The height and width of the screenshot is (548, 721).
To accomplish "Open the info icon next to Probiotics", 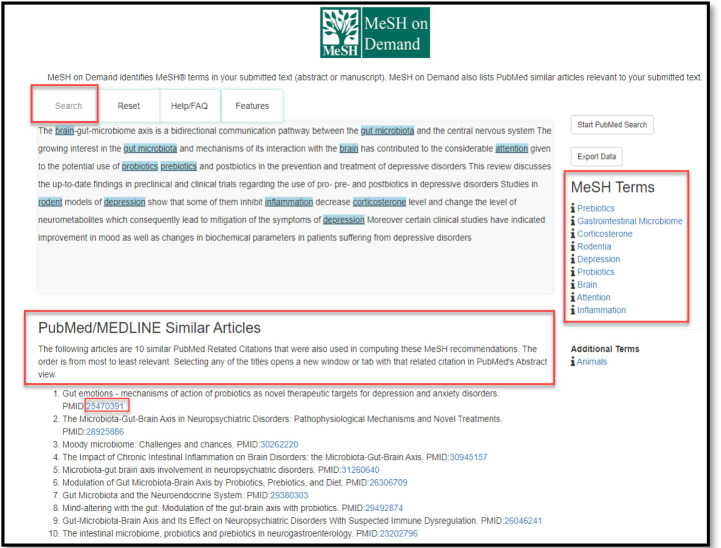I will coord(573,272).
